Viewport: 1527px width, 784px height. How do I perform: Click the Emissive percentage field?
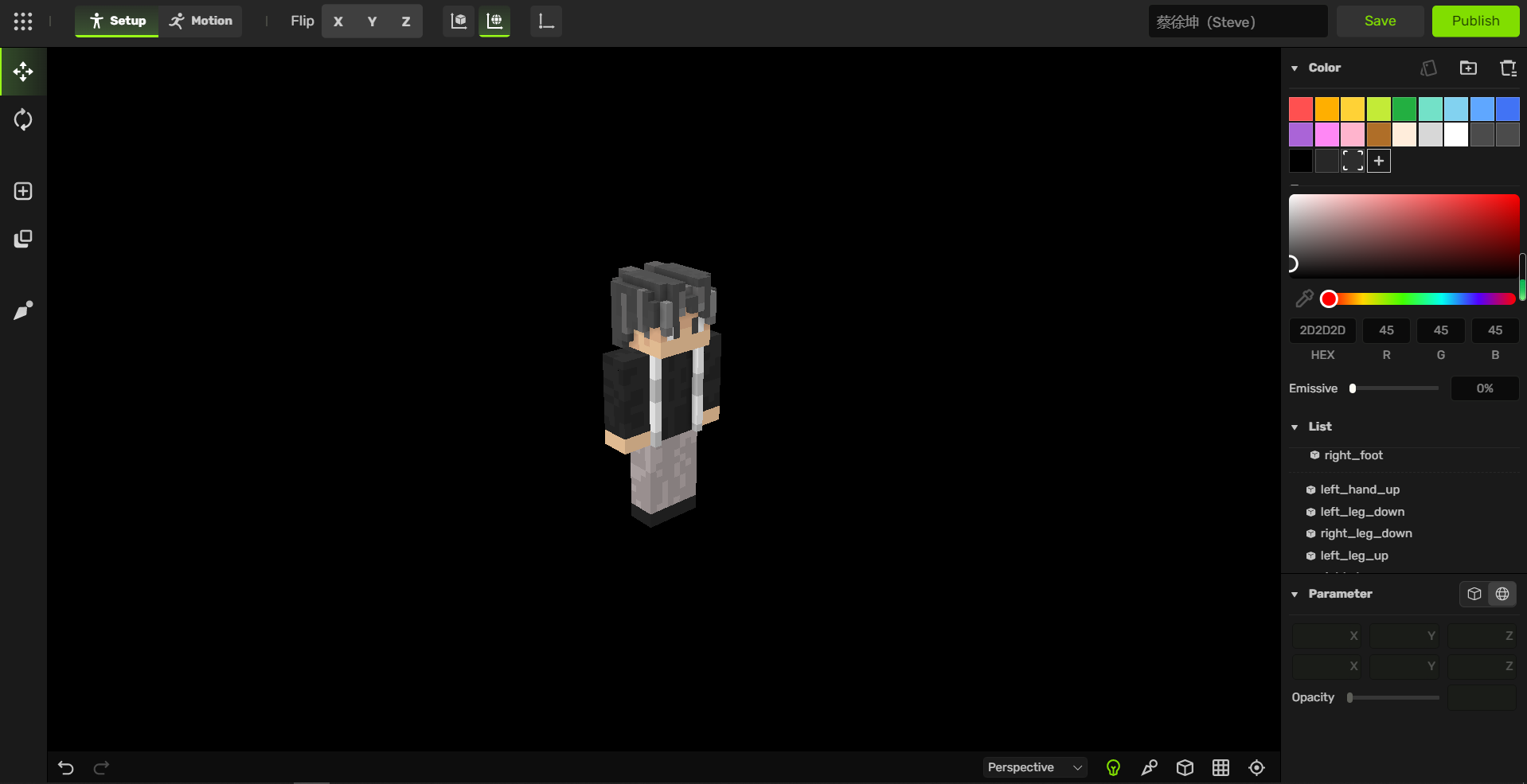1485,388
